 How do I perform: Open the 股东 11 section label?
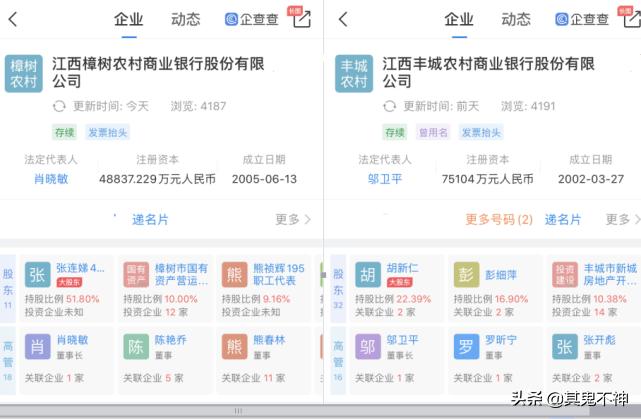[x=8, y=289]
